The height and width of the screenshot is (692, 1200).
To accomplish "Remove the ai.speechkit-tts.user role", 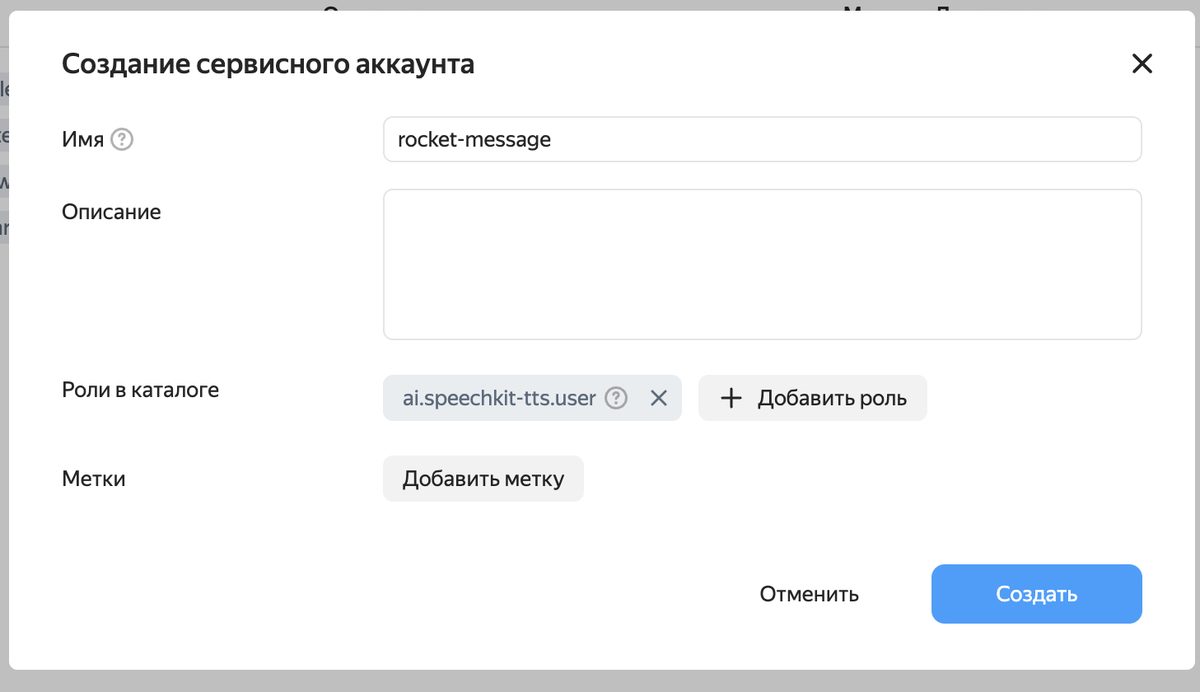I will coord(658,398).
